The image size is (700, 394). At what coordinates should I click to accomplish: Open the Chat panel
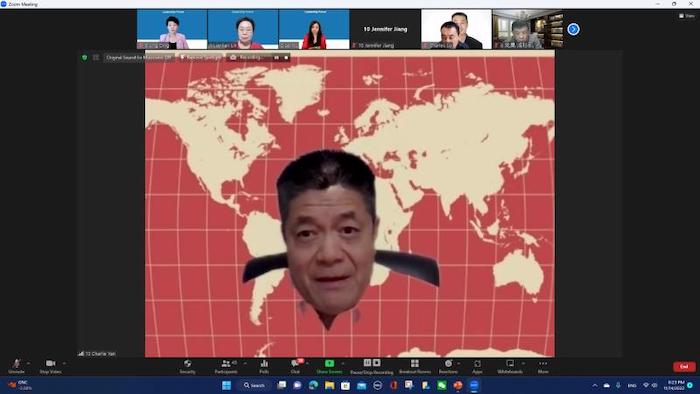(x=295, y=364)
